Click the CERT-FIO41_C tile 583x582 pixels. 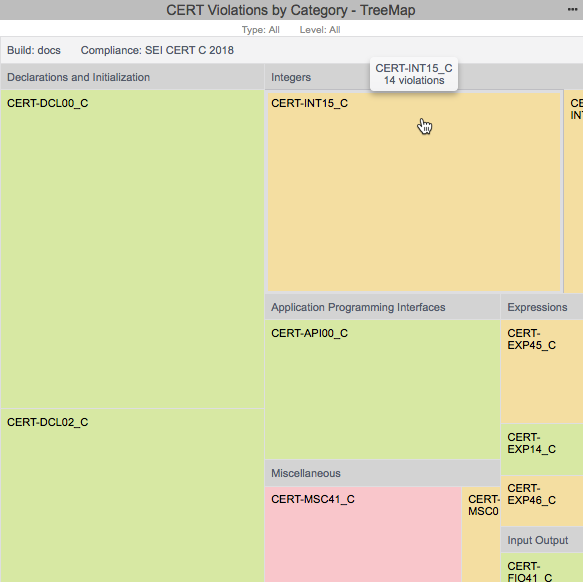542,568
